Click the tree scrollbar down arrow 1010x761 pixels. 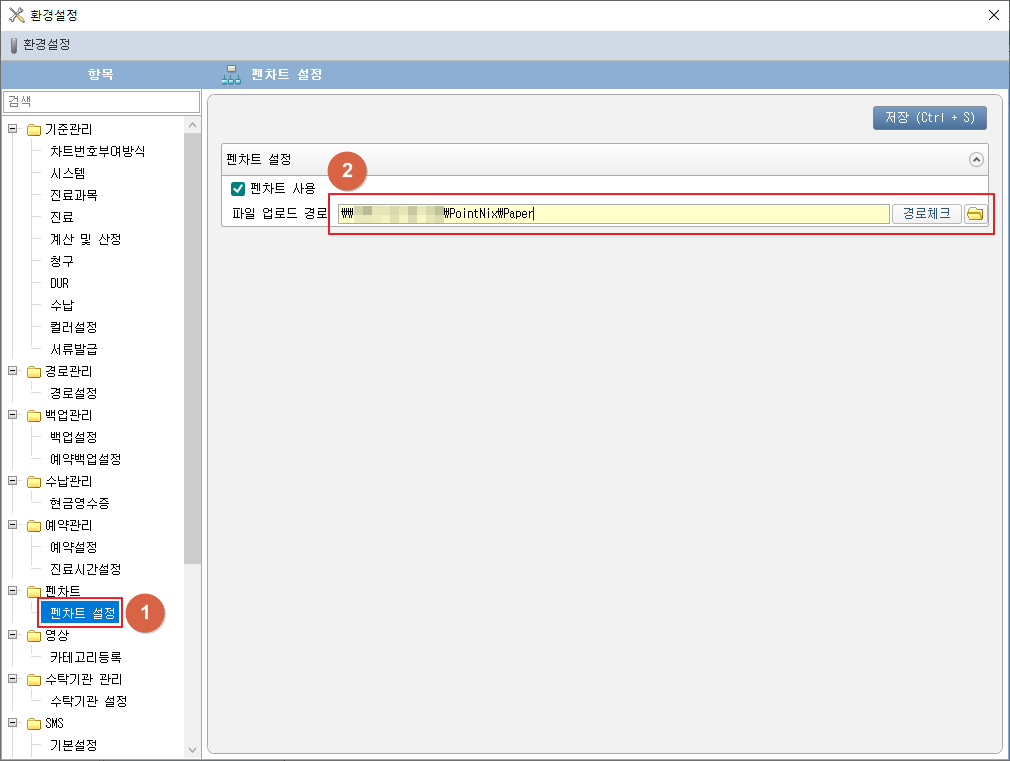coord(193,749)
